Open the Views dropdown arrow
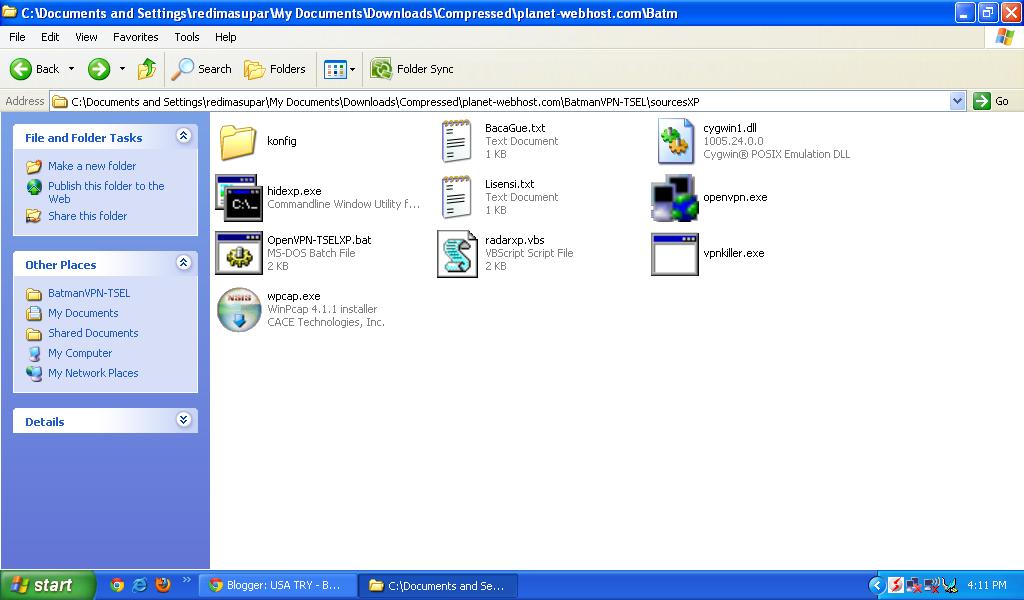1024x600 pixels. (352, 69)
